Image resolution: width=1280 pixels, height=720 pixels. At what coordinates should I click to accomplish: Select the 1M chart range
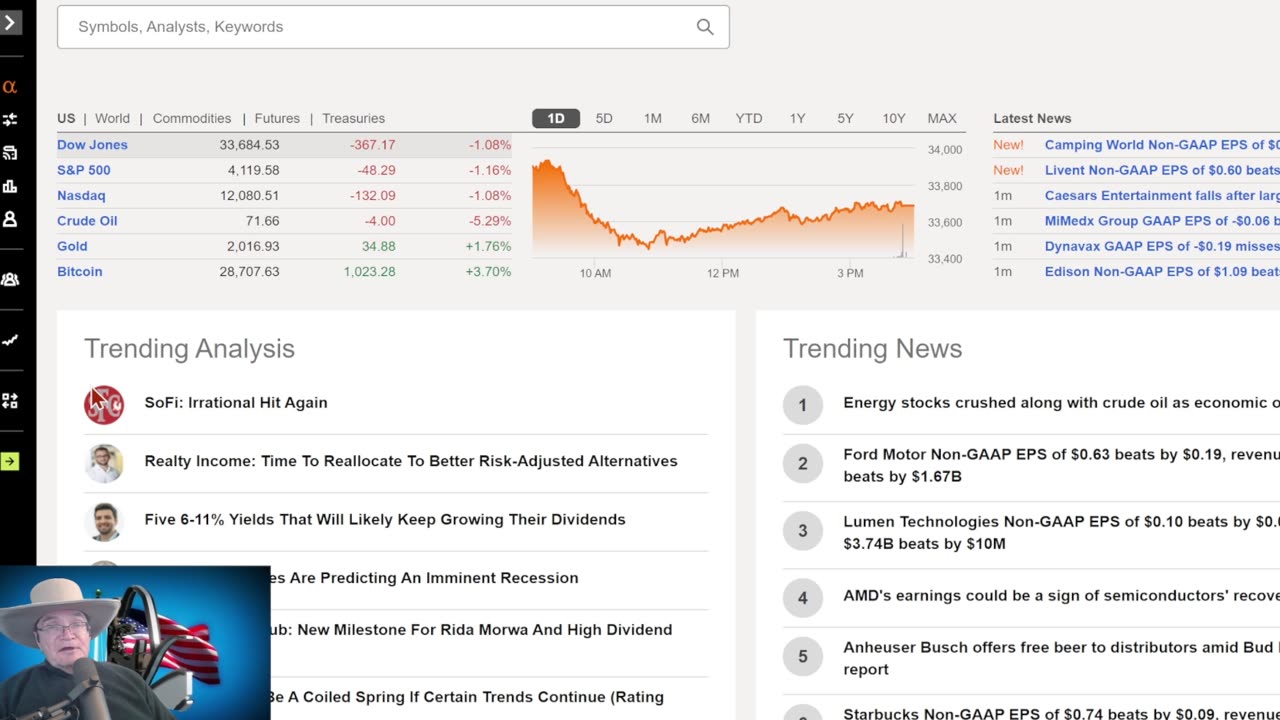pyautogui.click(x=652, y=118)
